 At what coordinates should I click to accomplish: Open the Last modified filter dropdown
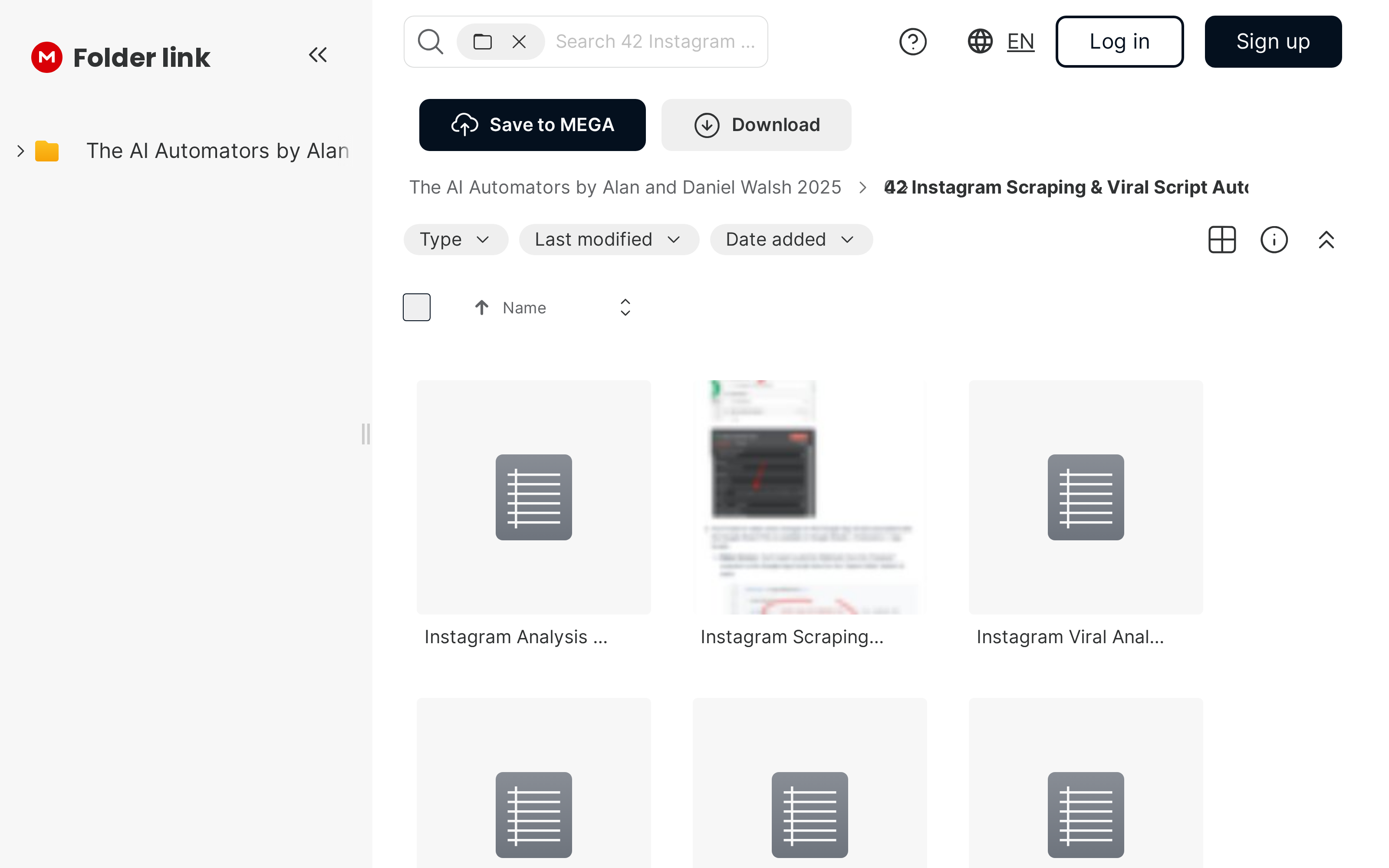(x=609, y=240)
